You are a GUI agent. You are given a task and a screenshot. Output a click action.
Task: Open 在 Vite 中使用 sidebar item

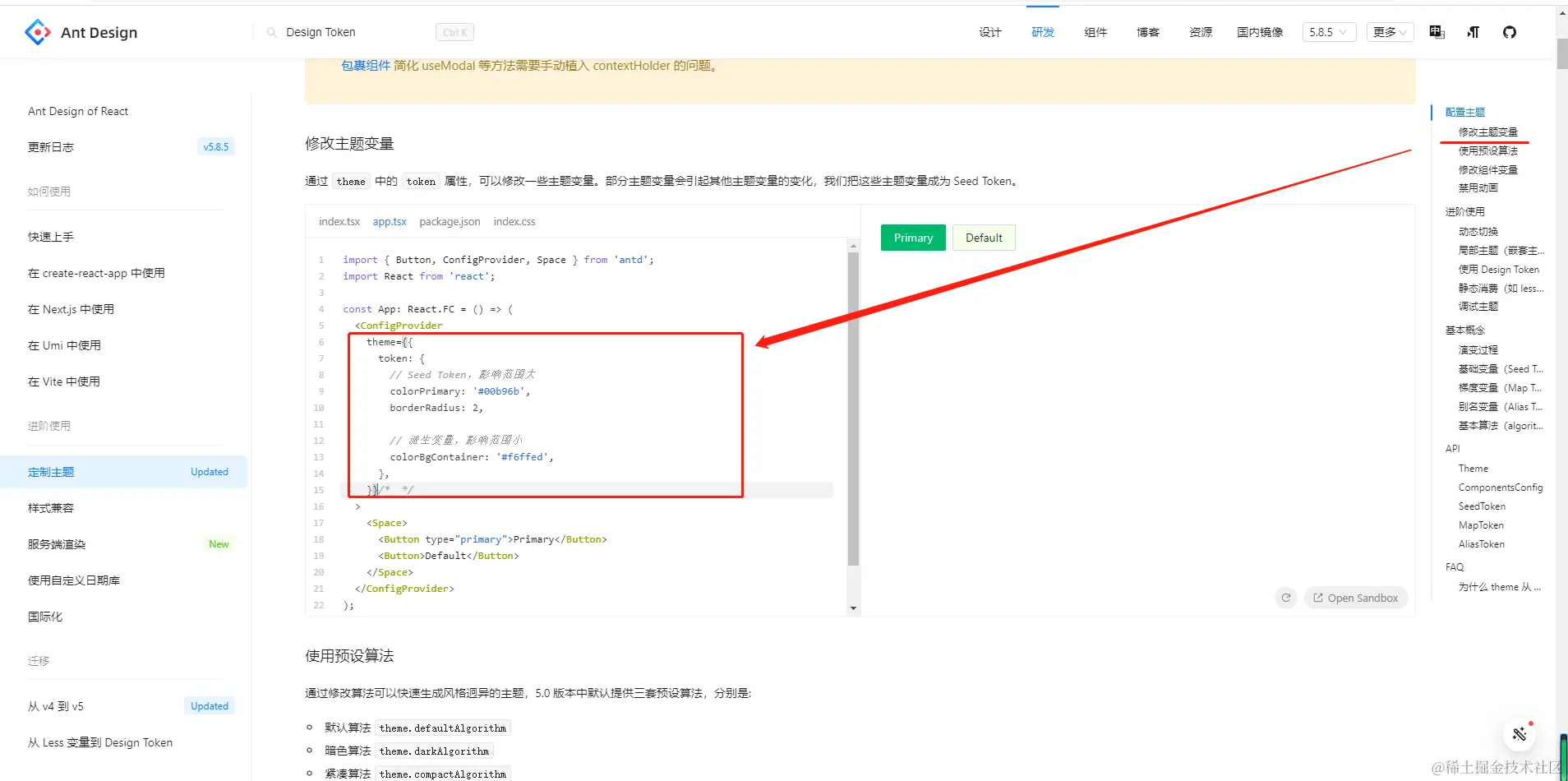coord(63,381)
